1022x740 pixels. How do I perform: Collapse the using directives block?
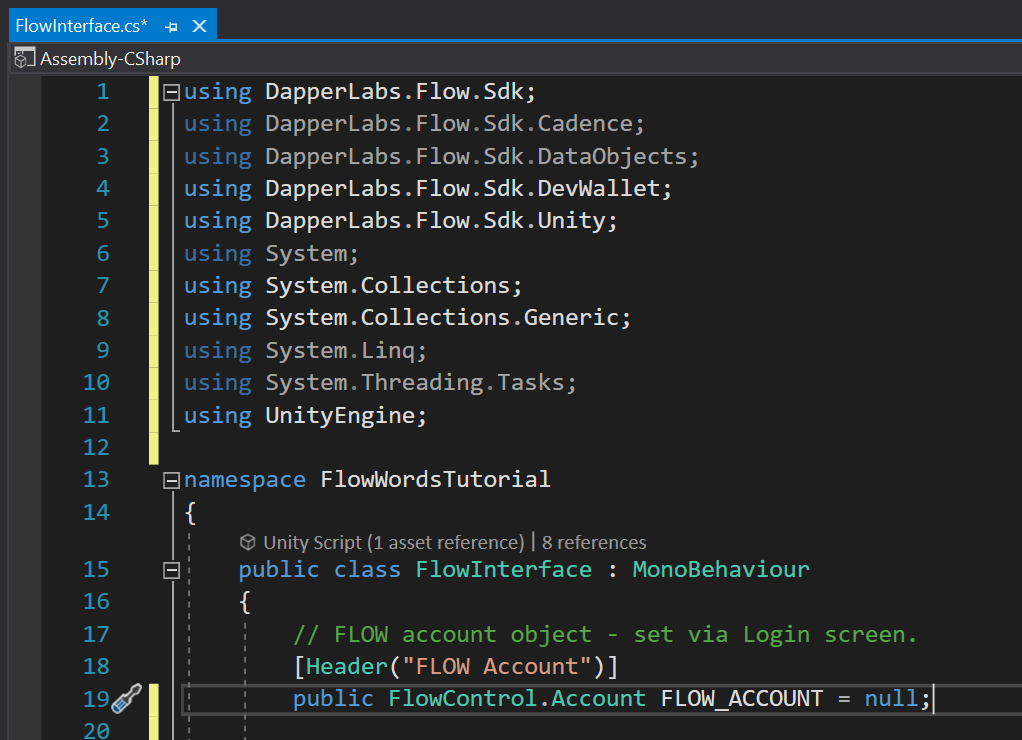tap(171, 90)
